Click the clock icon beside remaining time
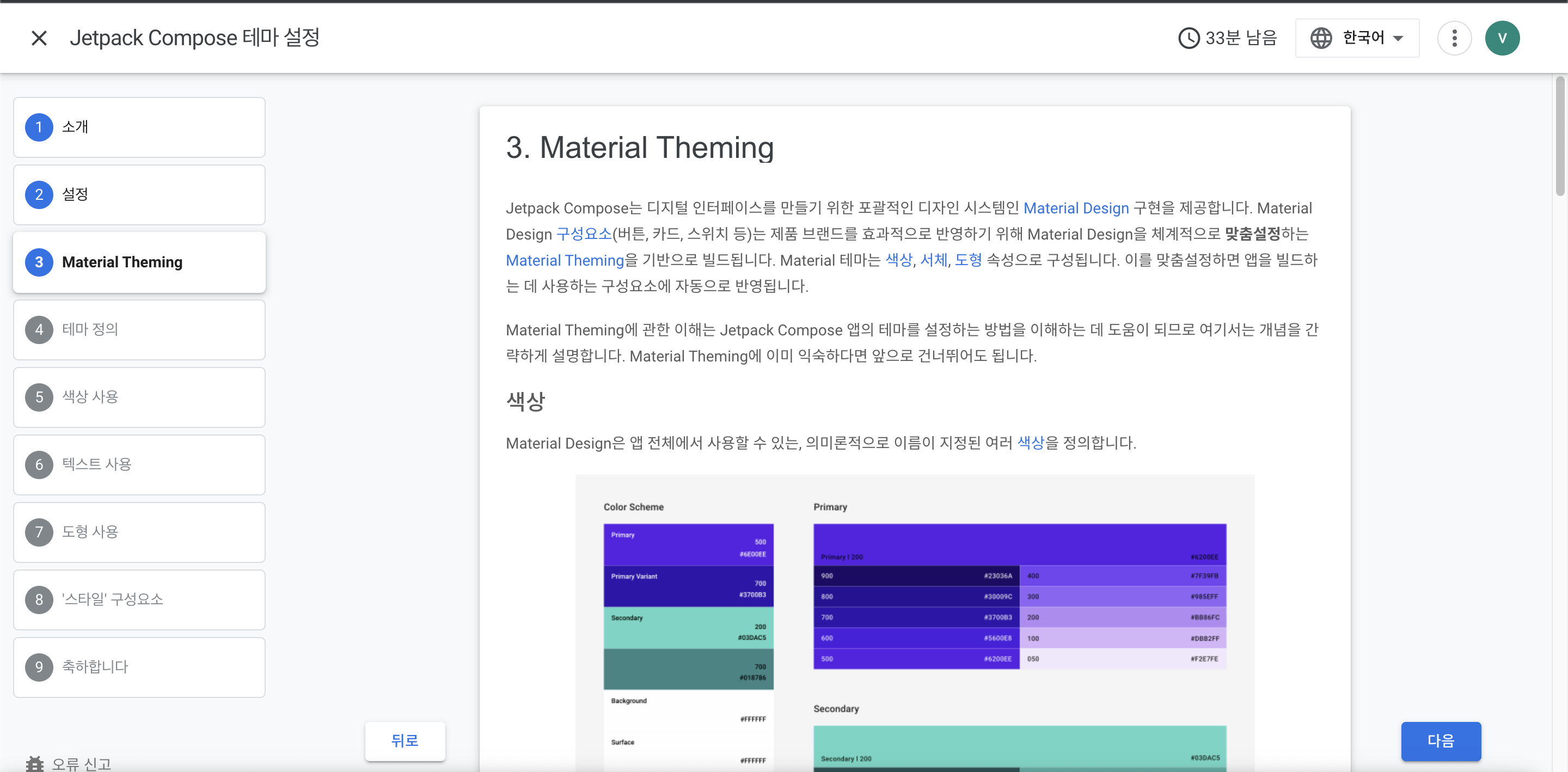Viewport: 1568px width, 772px height. click(x=1188, y=38)
